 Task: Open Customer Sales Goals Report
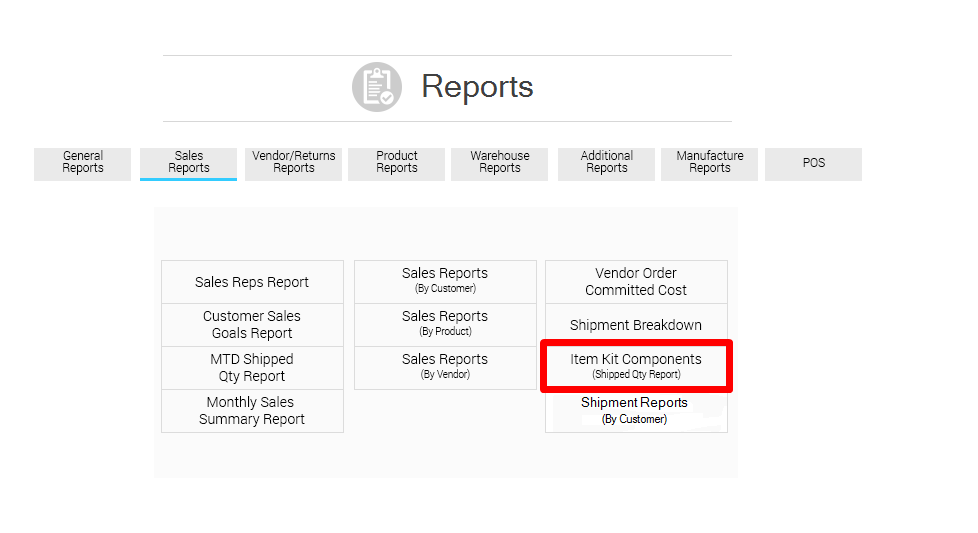tap(252, 325)
